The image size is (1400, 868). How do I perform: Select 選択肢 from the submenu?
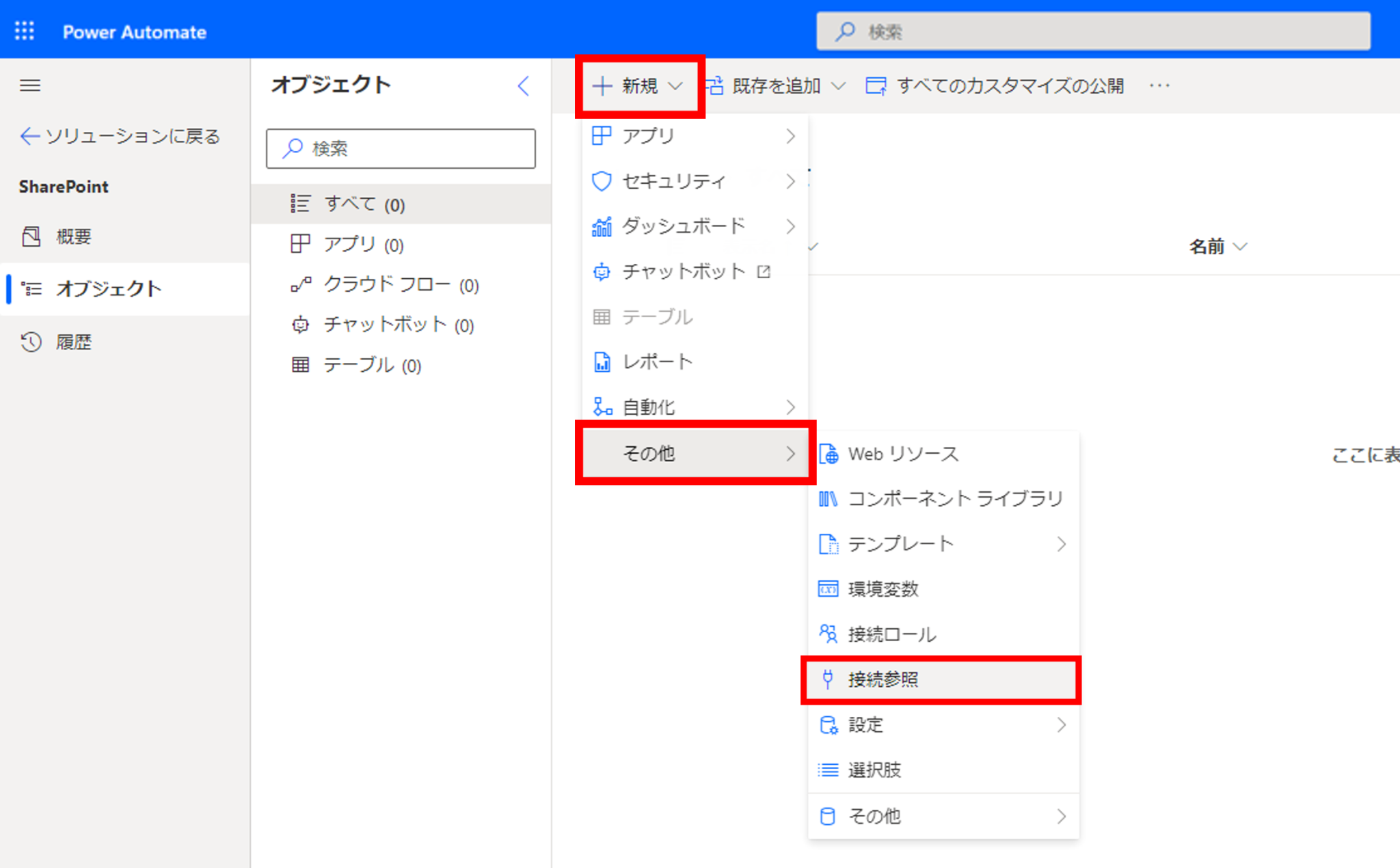point(874,770)
